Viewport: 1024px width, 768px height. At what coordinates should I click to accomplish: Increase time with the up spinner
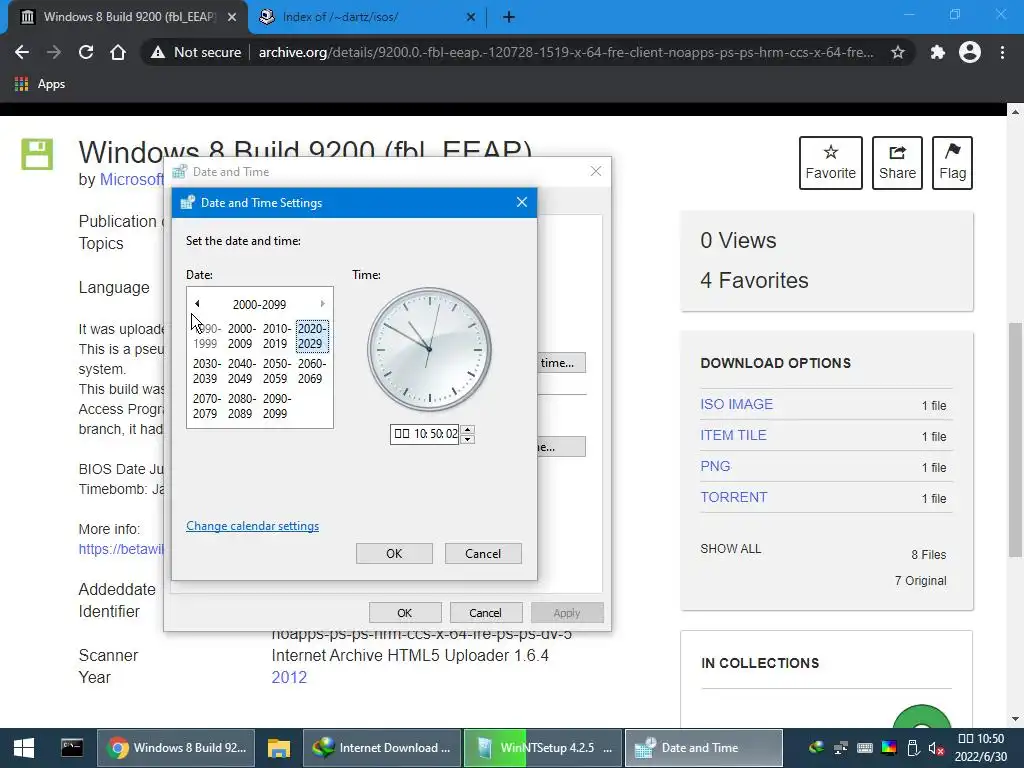467,430
